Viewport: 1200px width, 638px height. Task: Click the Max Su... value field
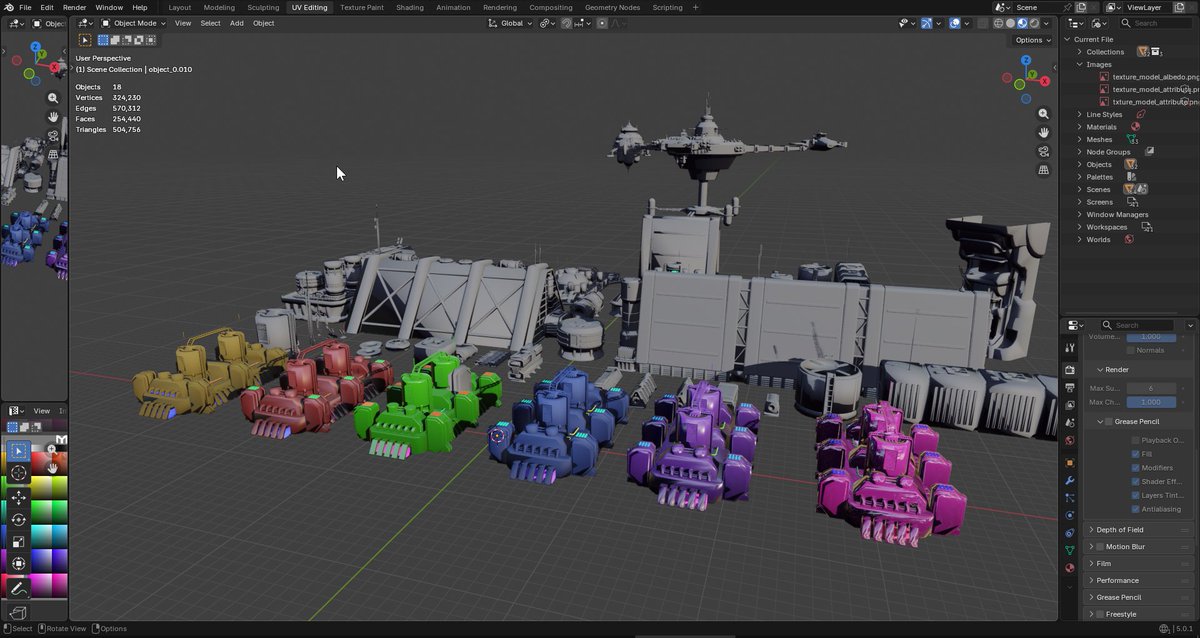(x=1151, y=388)
